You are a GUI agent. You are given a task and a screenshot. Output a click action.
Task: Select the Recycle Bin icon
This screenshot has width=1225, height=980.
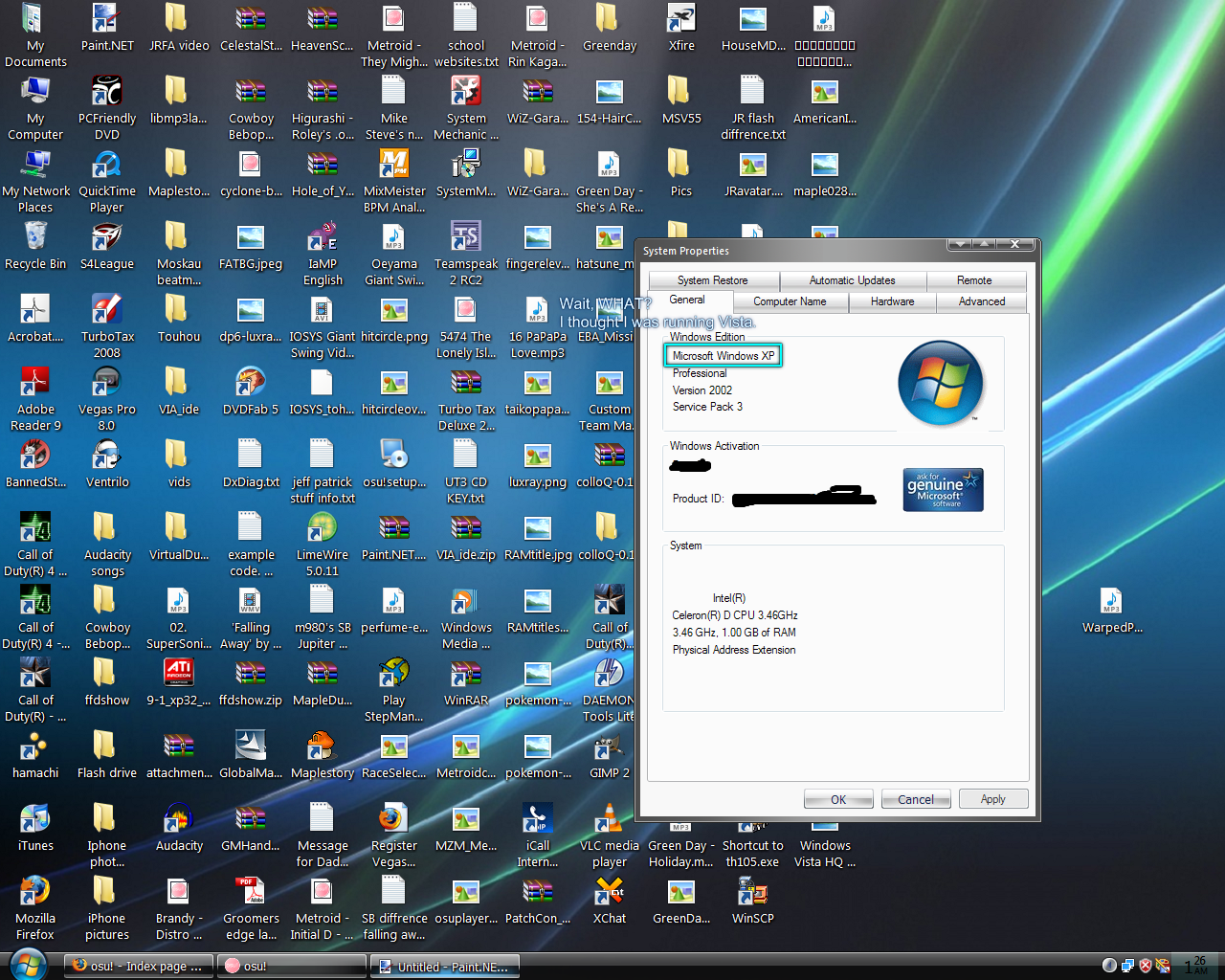(x=35, y=246)
